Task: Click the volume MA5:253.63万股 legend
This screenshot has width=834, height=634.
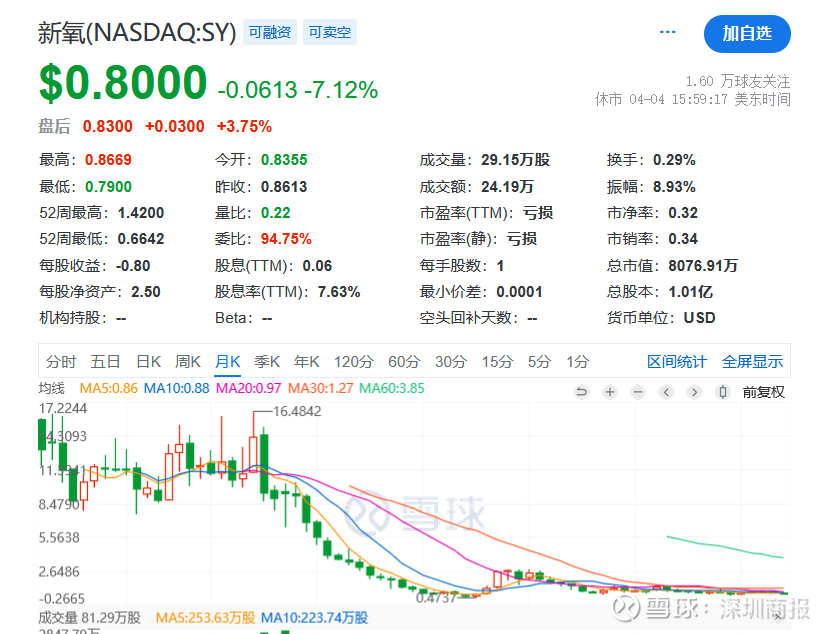Action: pos(205,618)
